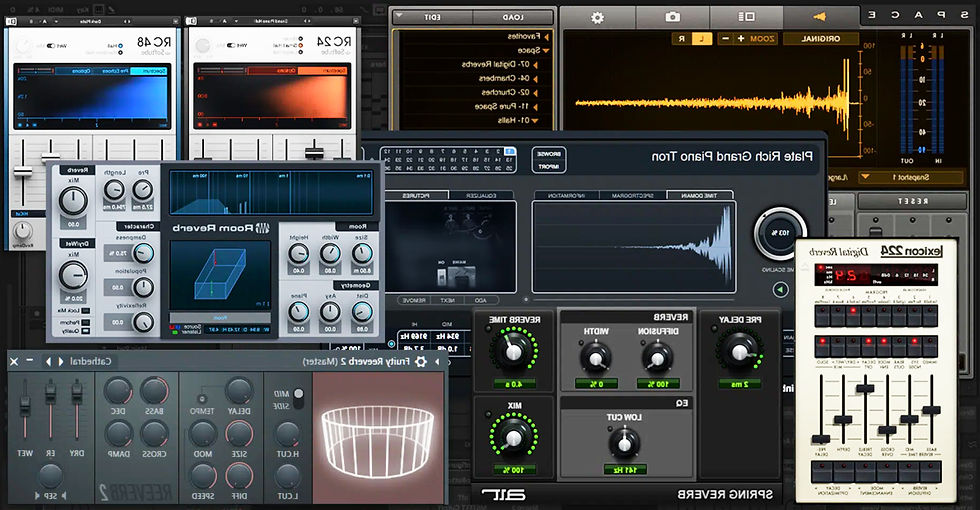Expand the Favorites folder in Space
The height and width of the screenshot is (510, 980).
[x=547, y=36]
